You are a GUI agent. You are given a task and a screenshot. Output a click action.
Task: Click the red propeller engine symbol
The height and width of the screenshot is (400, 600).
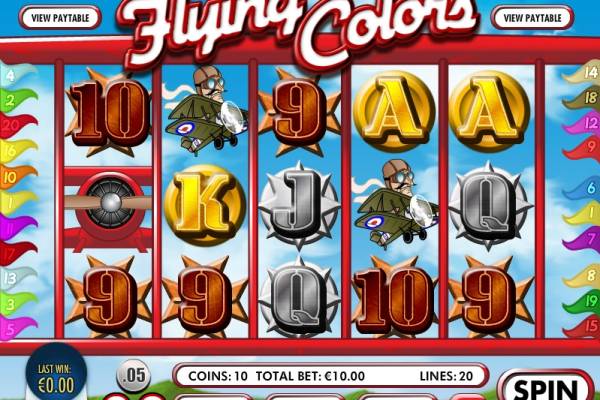[x=108, y=209]
